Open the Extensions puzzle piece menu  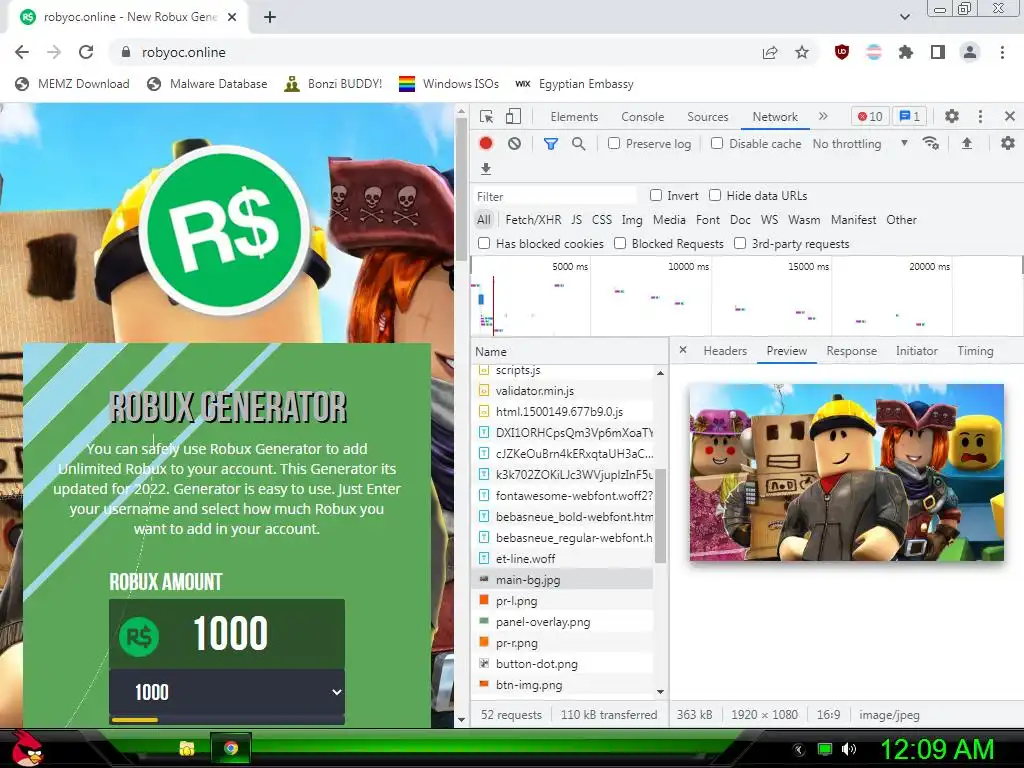tap(906, 52)
